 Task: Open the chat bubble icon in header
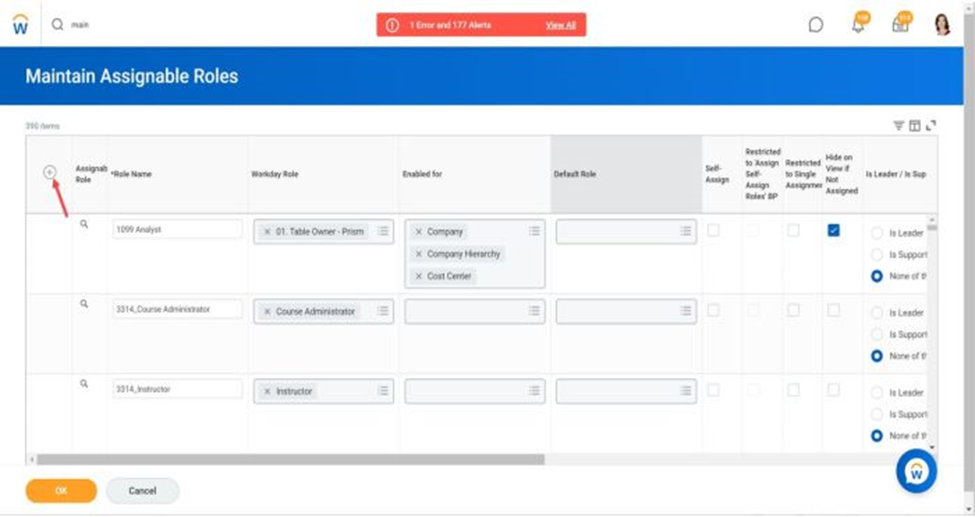coord(816,25)
